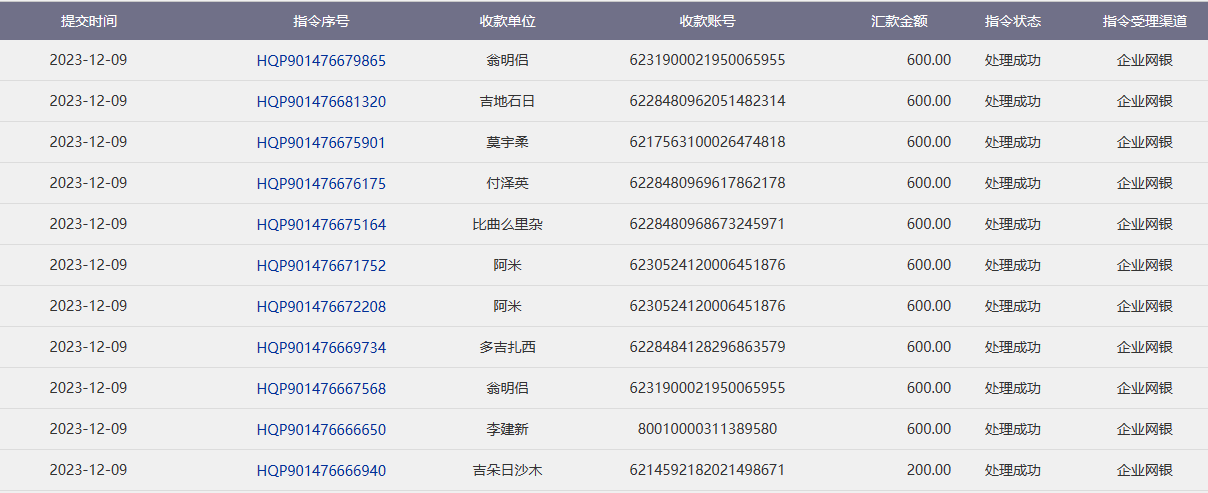View instruction HQP901476672208

321,307
